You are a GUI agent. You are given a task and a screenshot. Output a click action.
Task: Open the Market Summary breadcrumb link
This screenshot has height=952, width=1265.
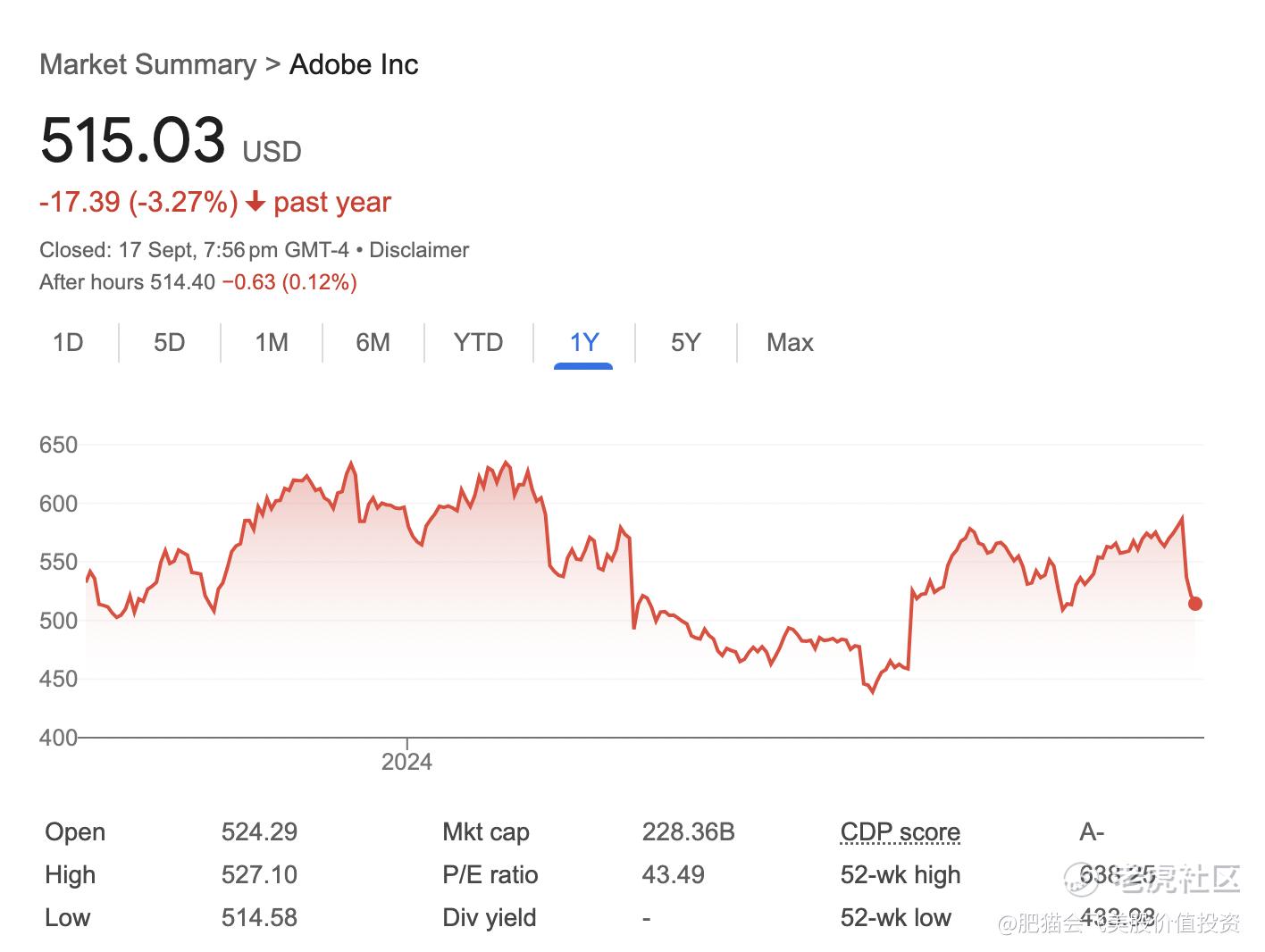tap(148, 64)
